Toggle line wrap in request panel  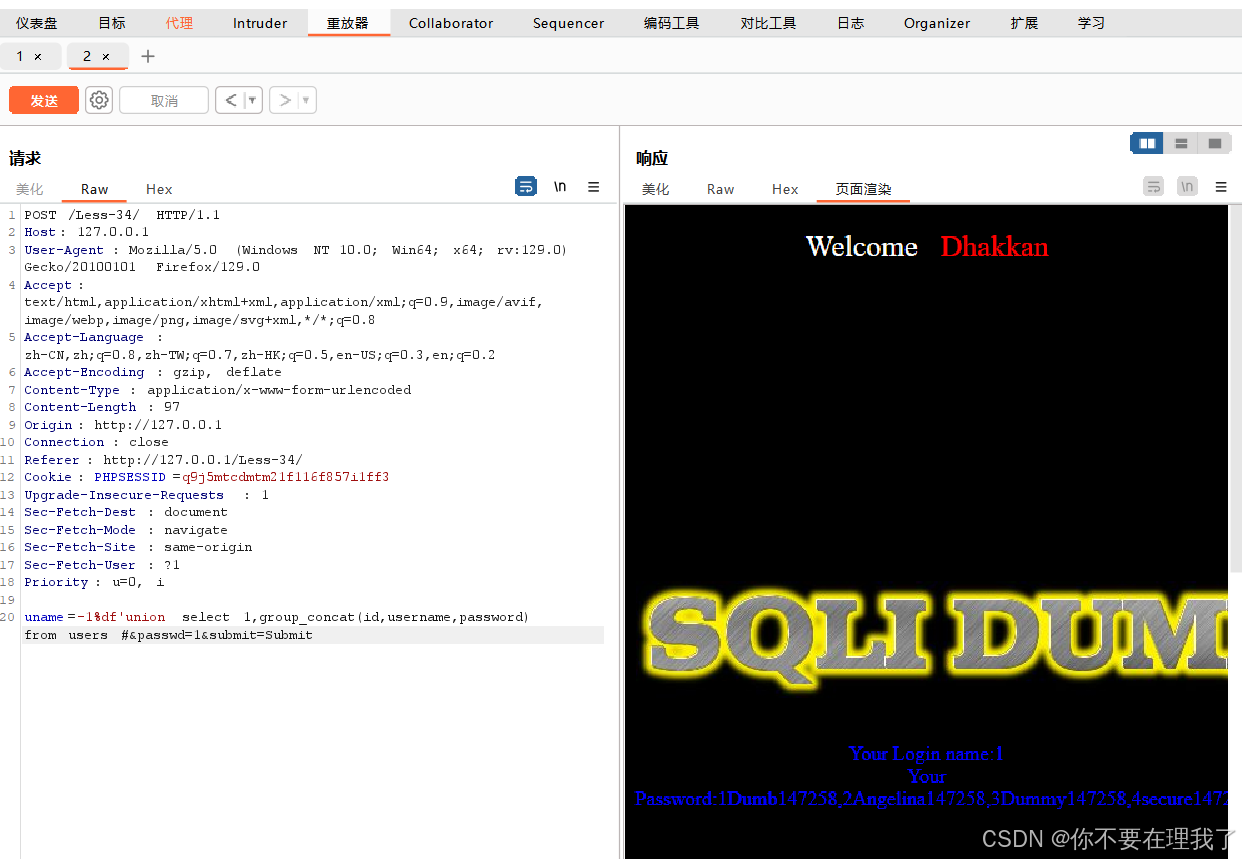[526, 186]
